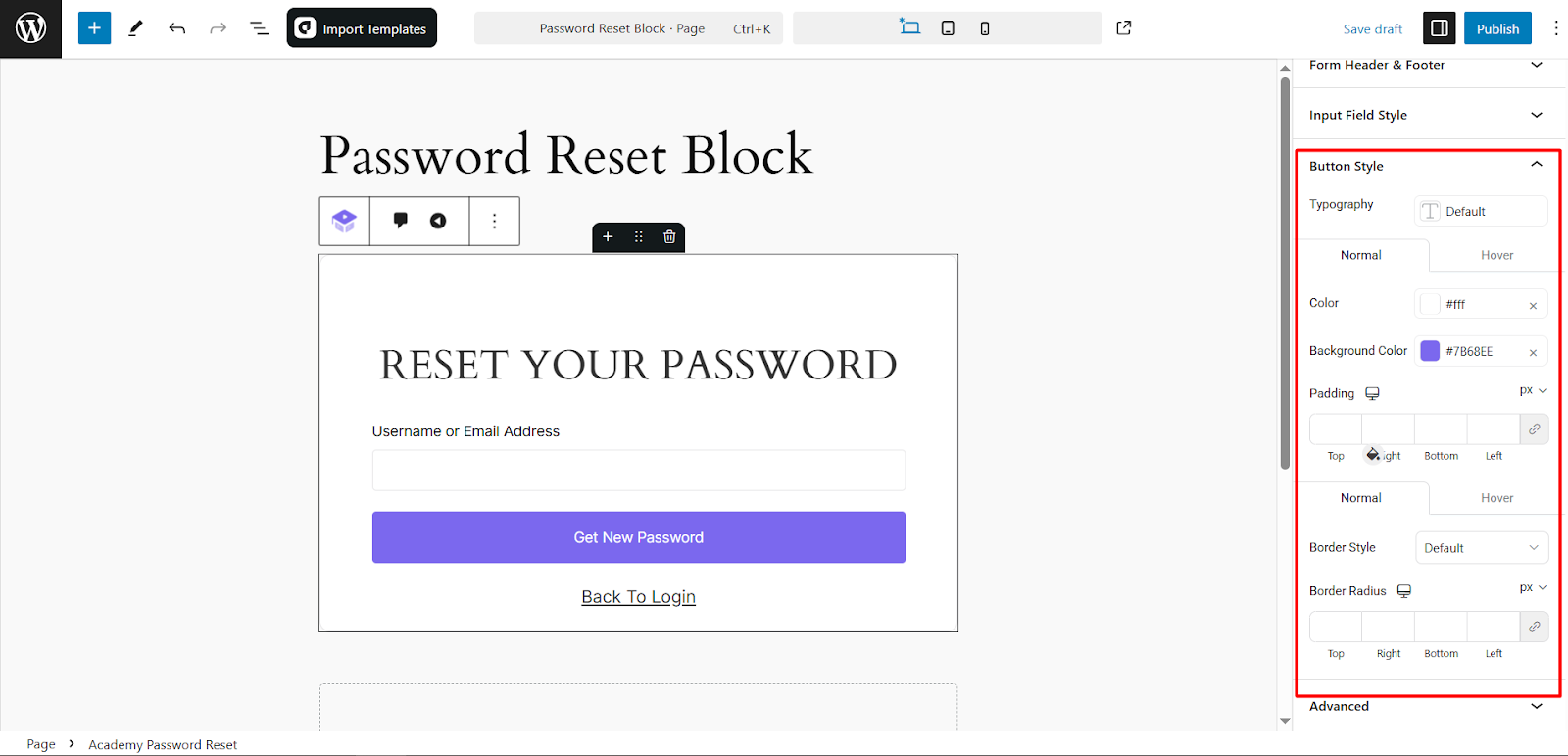Click the Get New Password button
Image resolution: width=1568 pixels, height=756 pixels.
(639, 537)
